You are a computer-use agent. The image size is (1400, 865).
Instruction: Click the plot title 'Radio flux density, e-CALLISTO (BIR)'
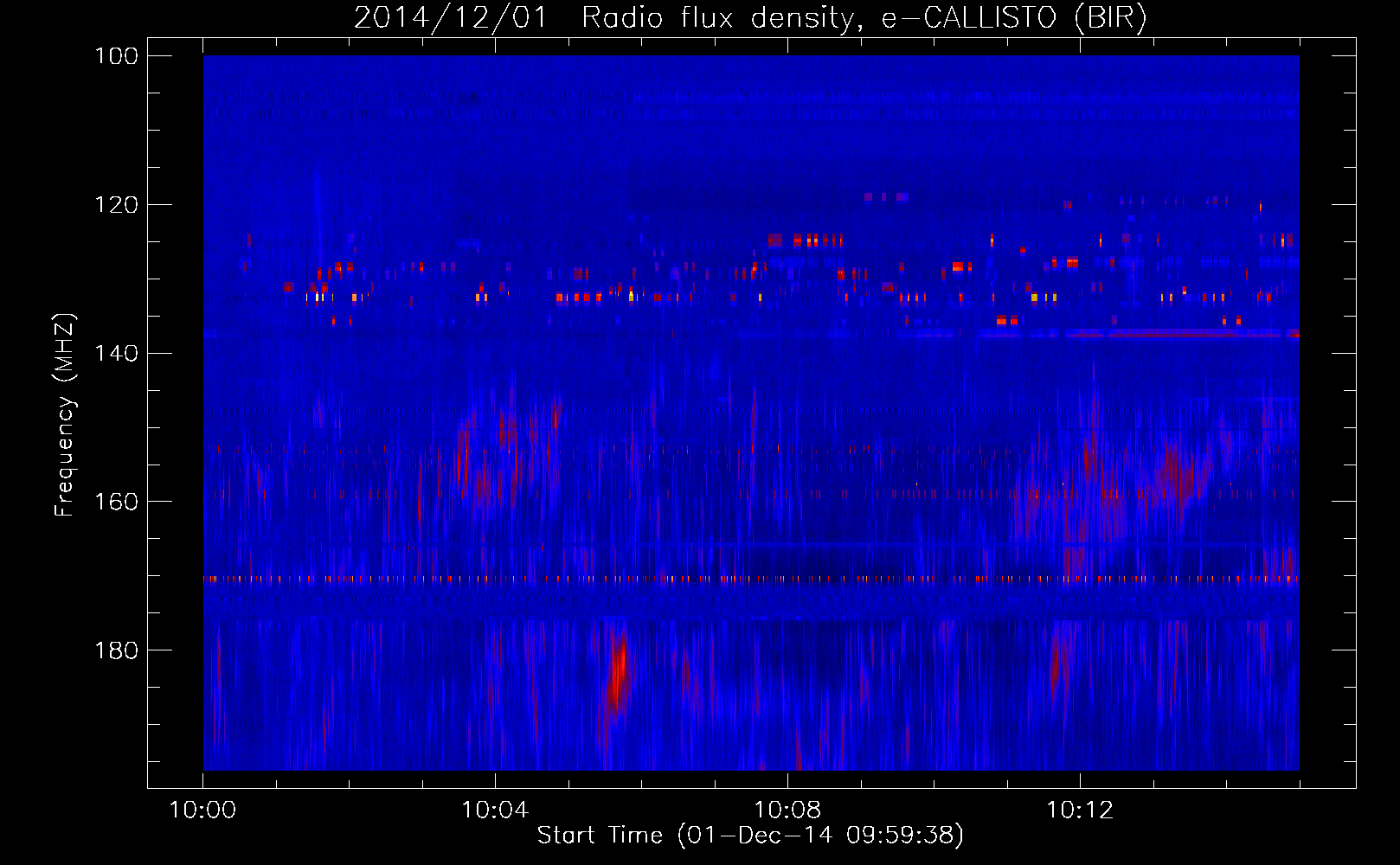[x=864, y=17]
